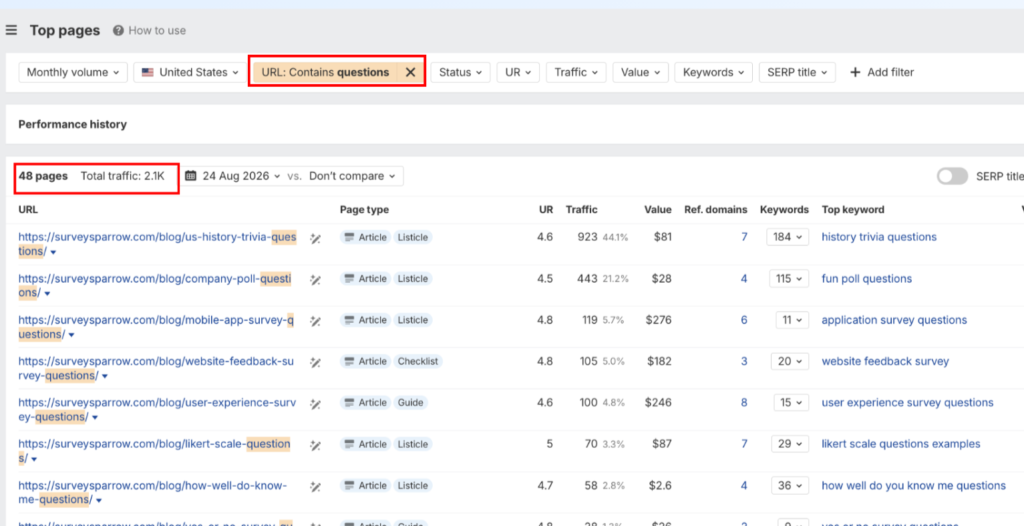The height and width of the screenshot is (526, 1024).
Task: Click the magic wand icon for us-history-trivia-questions row
Action: click(315, 238)
